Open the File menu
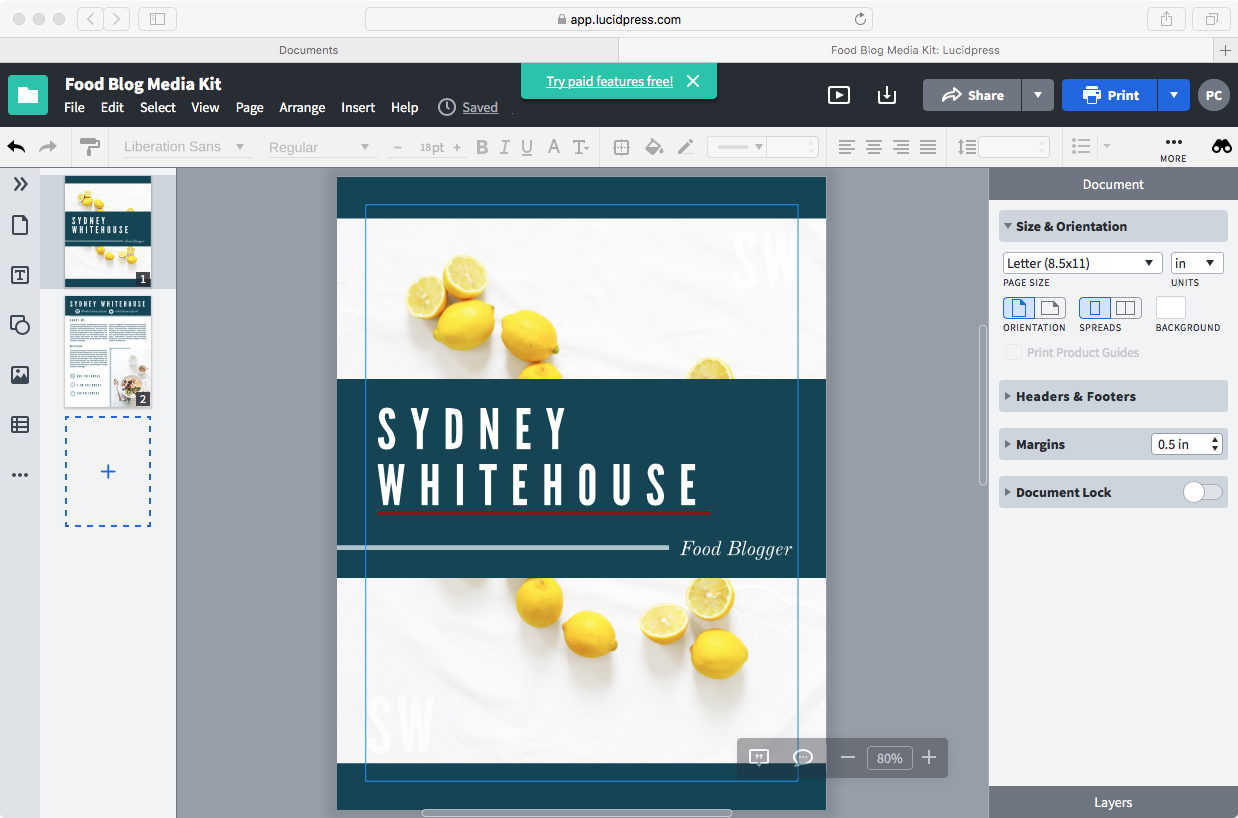The height and width of the screenshot is (818, 1238). pyautogui.click(x=75, y=107)
